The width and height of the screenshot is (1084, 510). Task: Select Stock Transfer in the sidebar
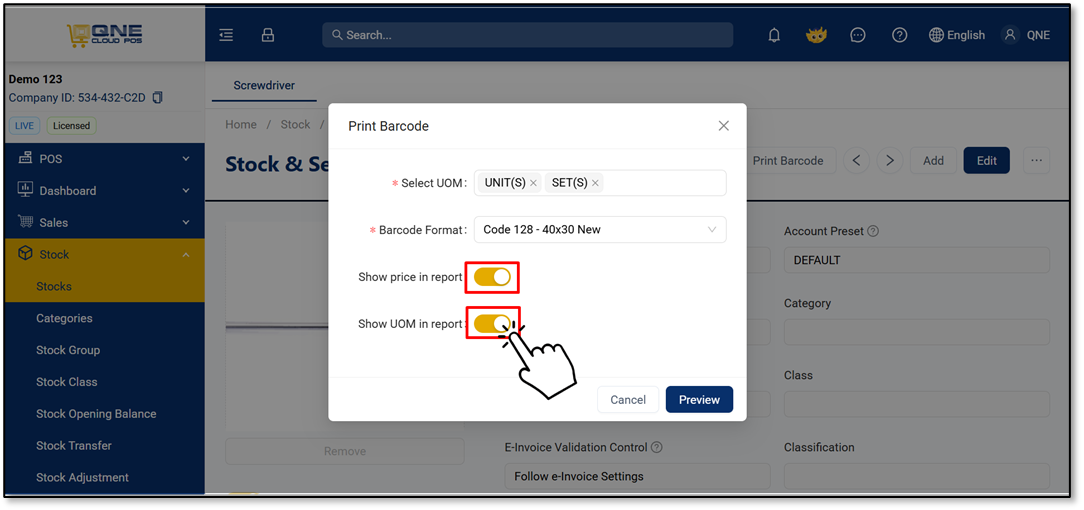(x=74, y=446)
